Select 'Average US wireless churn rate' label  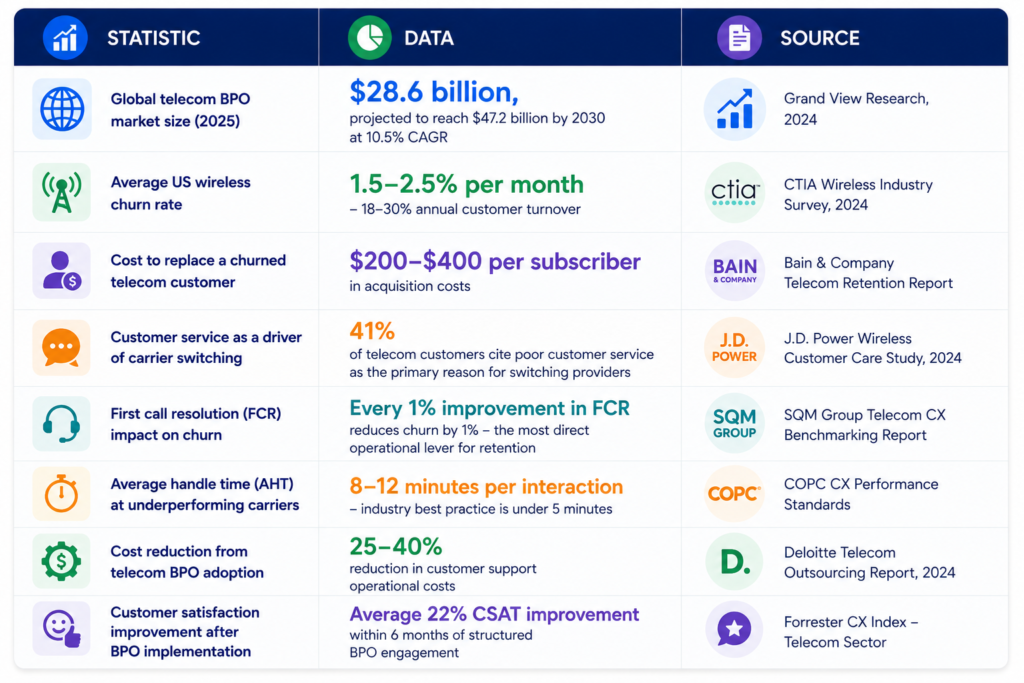(180, 193)
